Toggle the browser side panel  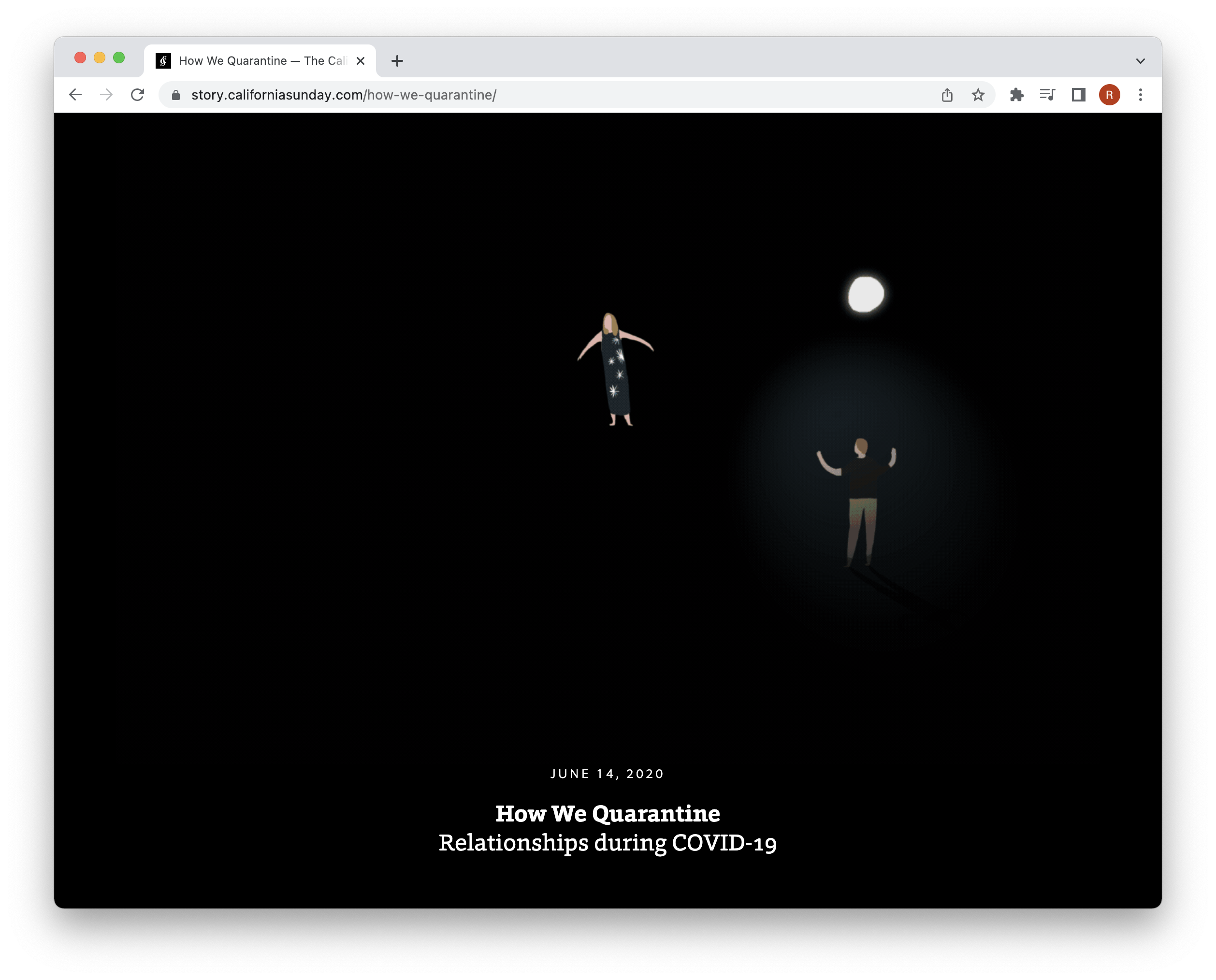[x=1078, y=95]
